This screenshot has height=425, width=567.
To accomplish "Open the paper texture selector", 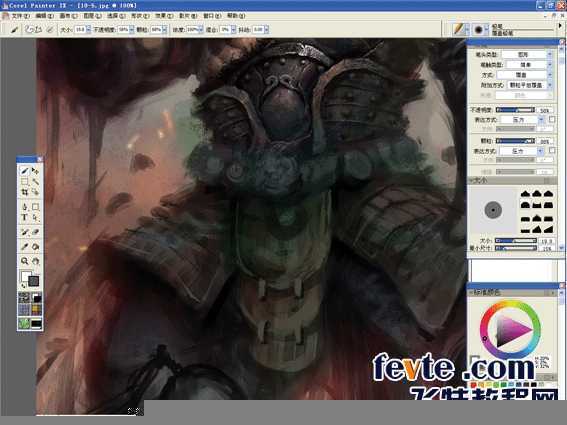I will pyautogui.click(x=24, y=298).
